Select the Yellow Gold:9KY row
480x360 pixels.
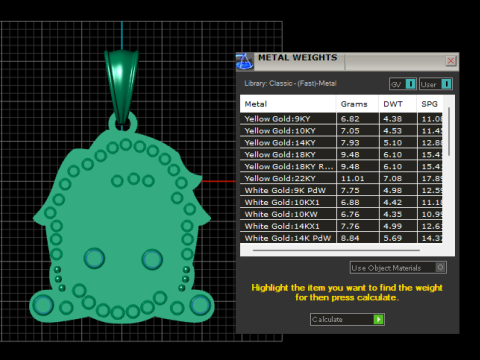click(x=341, y=119)
